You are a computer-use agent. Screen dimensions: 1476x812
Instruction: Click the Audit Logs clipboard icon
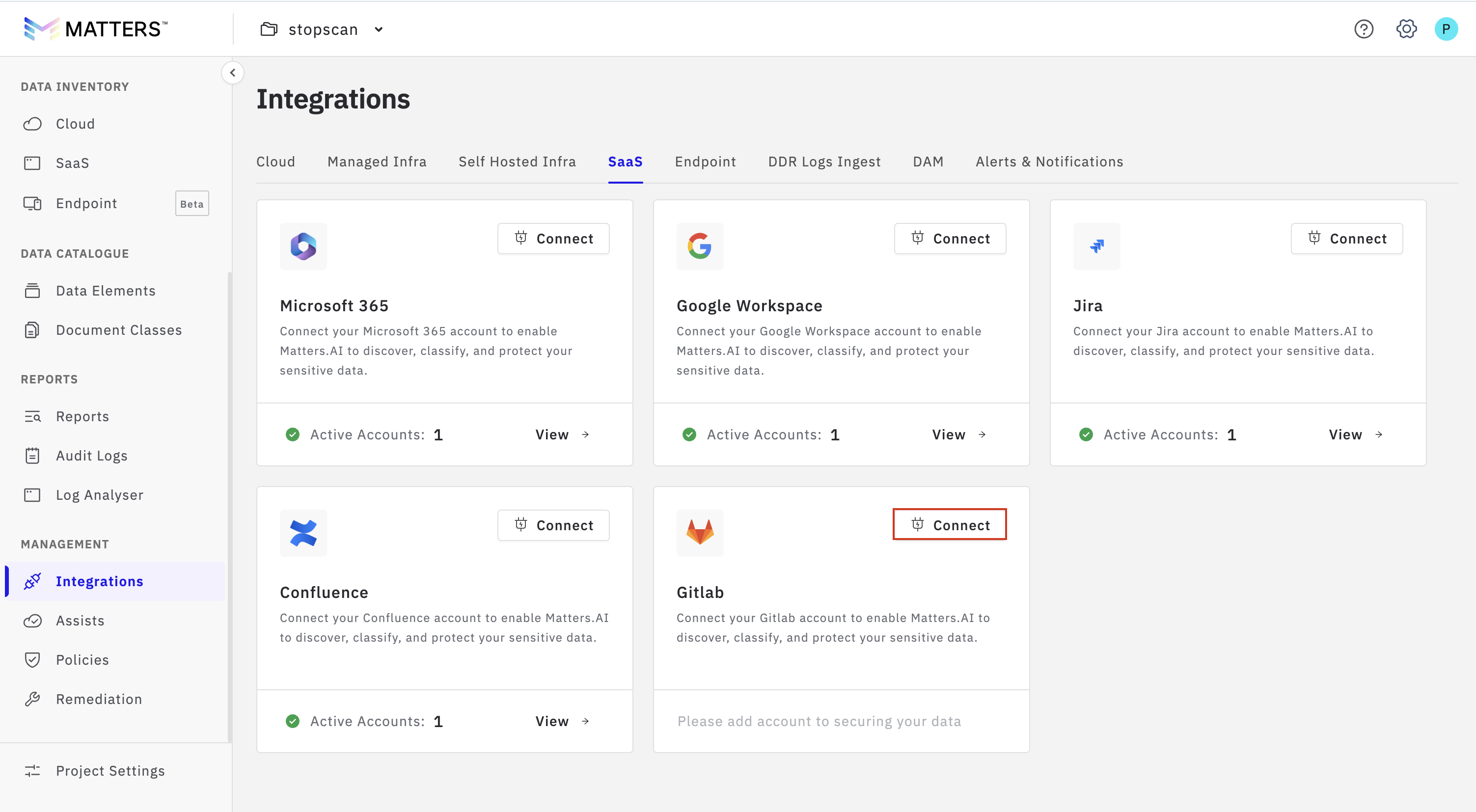point(33,456)
